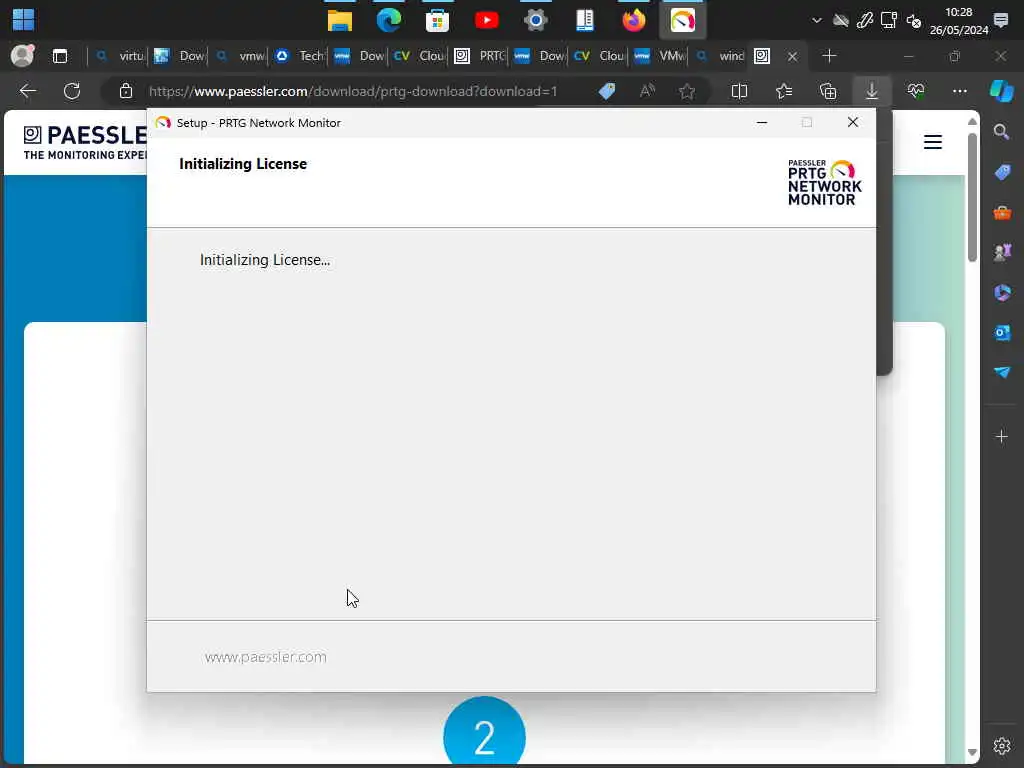Open the Copilot sidebar button
Viewport: 1024px width, 768px height.
tap(1001, 91)
